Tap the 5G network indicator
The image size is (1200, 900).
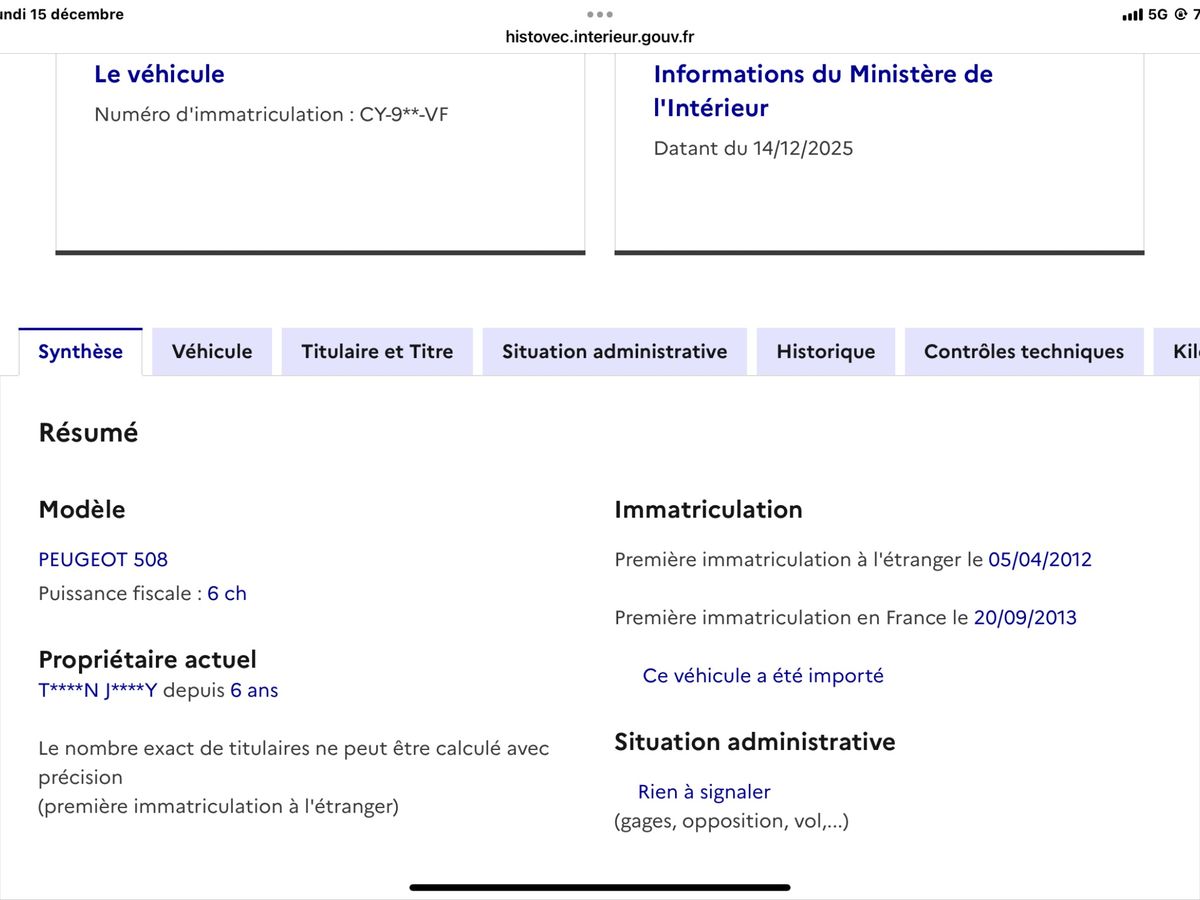click(1158, 14)
